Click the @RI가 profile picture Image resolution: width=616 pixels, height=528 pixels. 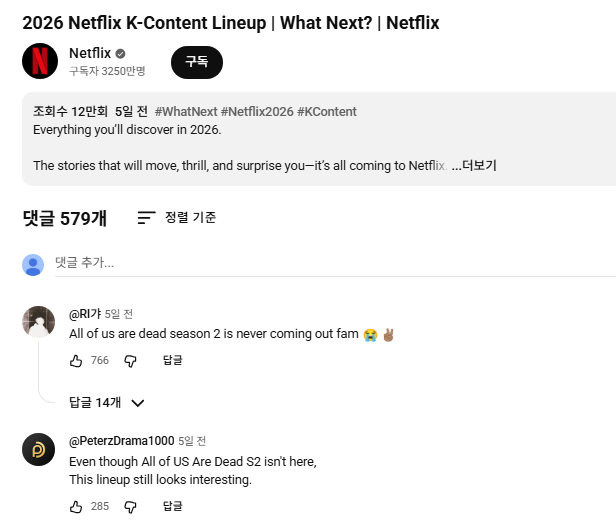point(39,322)
